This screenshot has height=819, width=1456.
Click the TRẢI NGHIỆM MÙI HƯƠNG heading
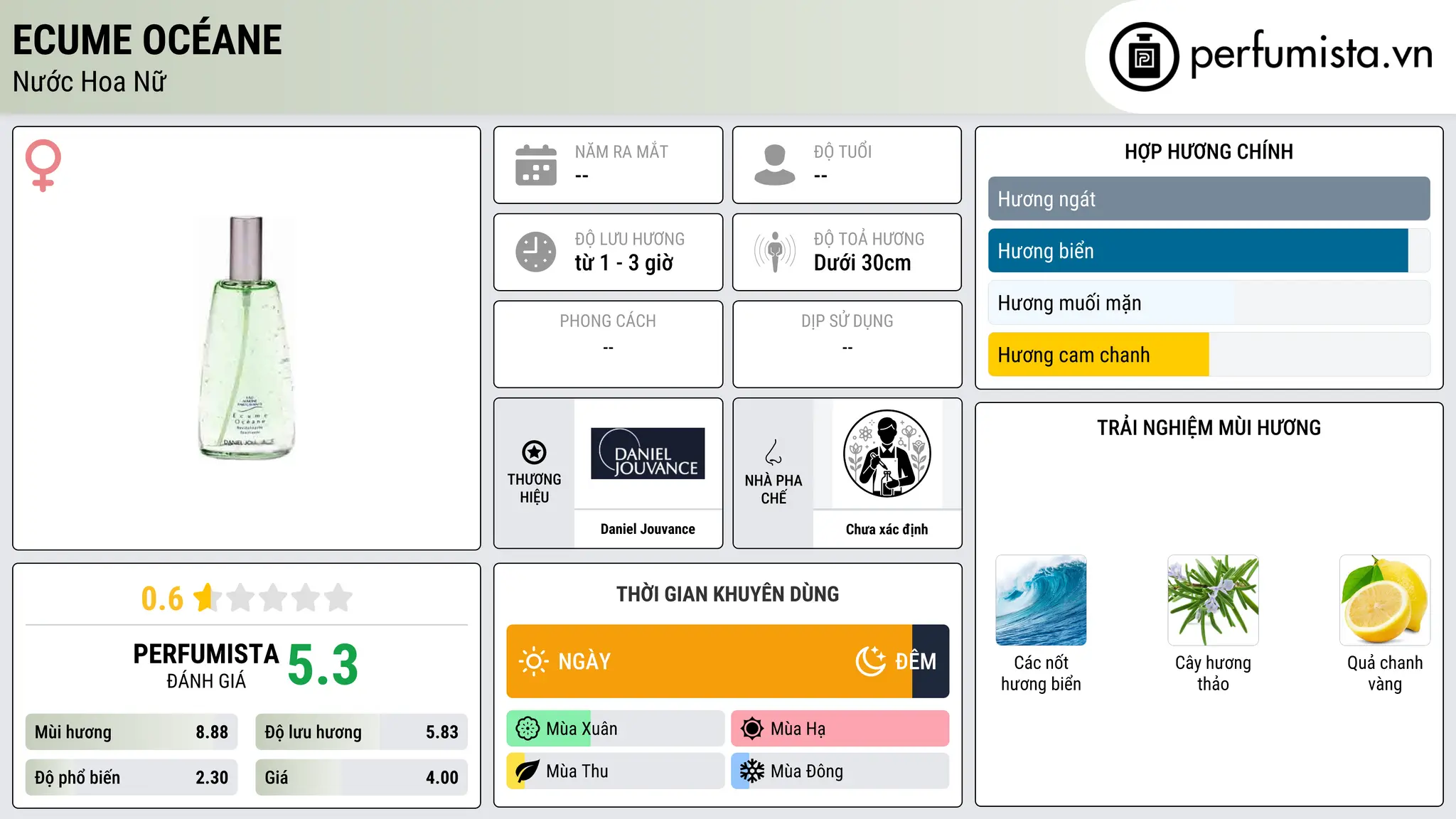[x=1209, y=427]
